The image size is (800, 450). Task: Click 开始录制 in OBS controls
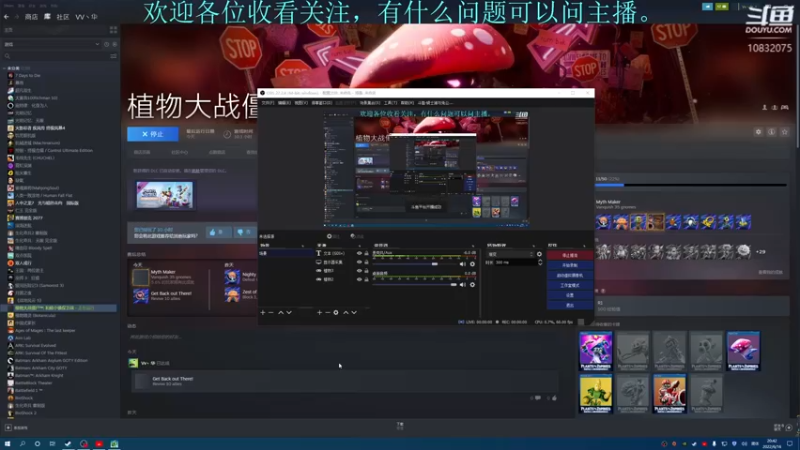570,265
